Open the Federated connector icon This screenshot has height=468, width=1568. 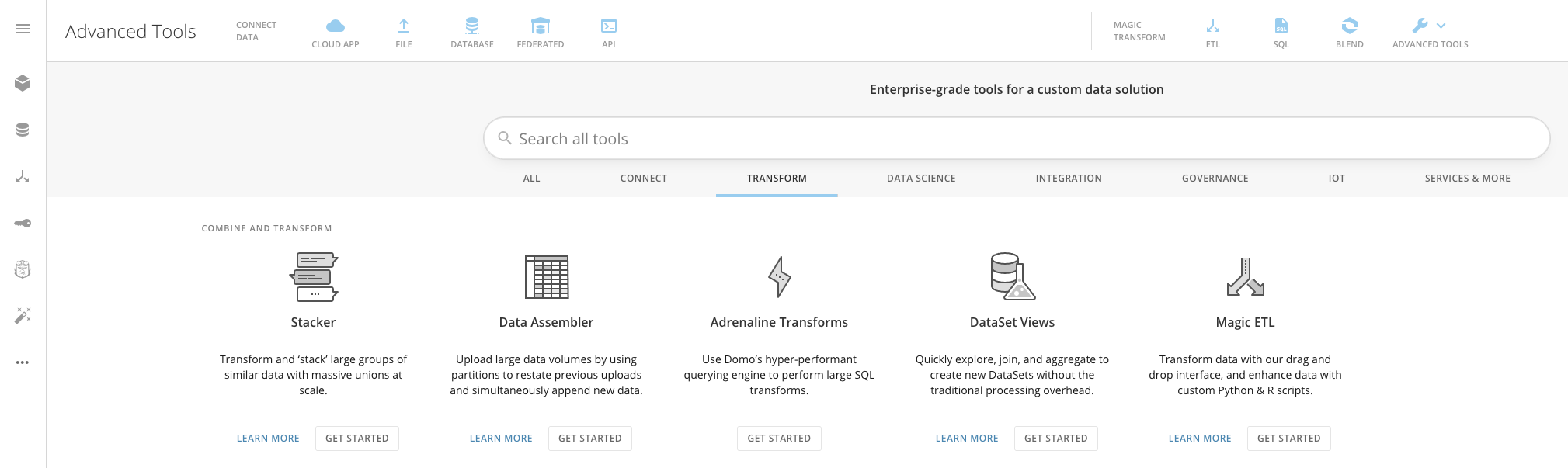tap(541, 26)
